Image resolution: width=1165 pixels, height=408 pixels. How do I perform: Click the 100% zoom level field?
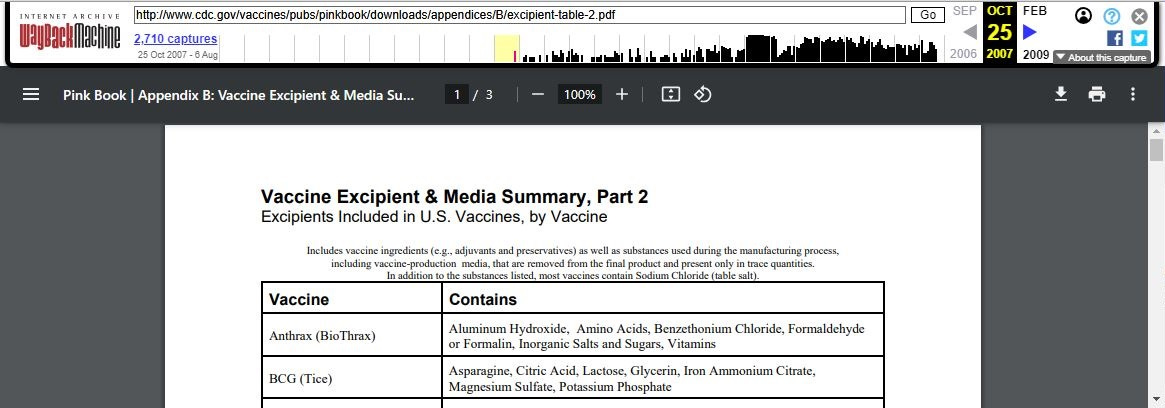[580, 94]
